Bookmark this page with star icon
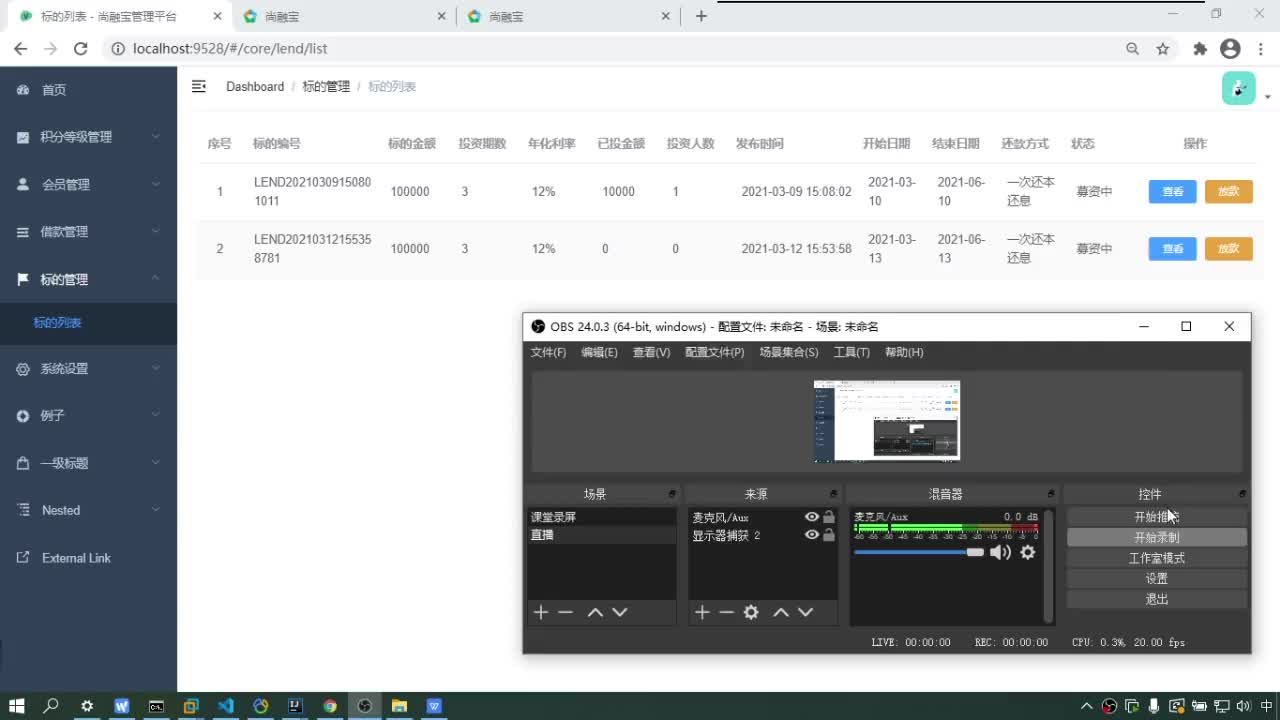Screen dimensions: 1280x720 (1163, 48)
